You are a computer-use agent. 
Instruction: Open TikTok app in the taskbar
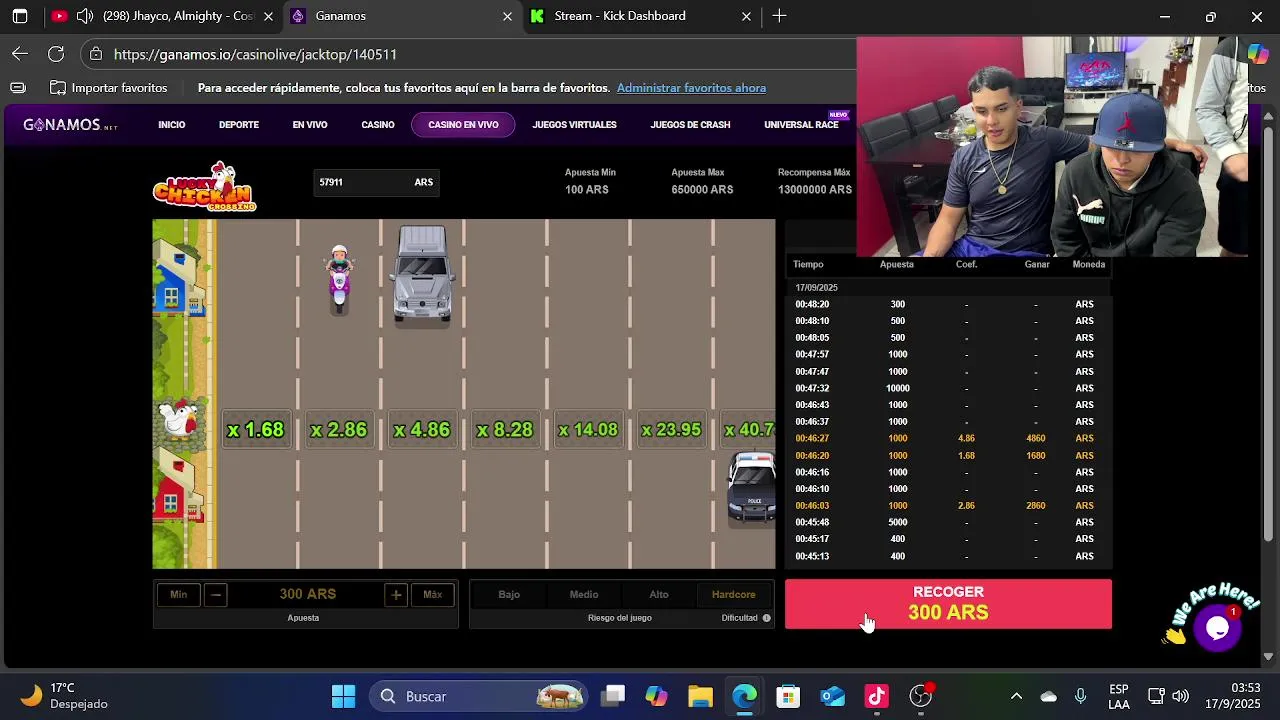click(x=876, y=696)
